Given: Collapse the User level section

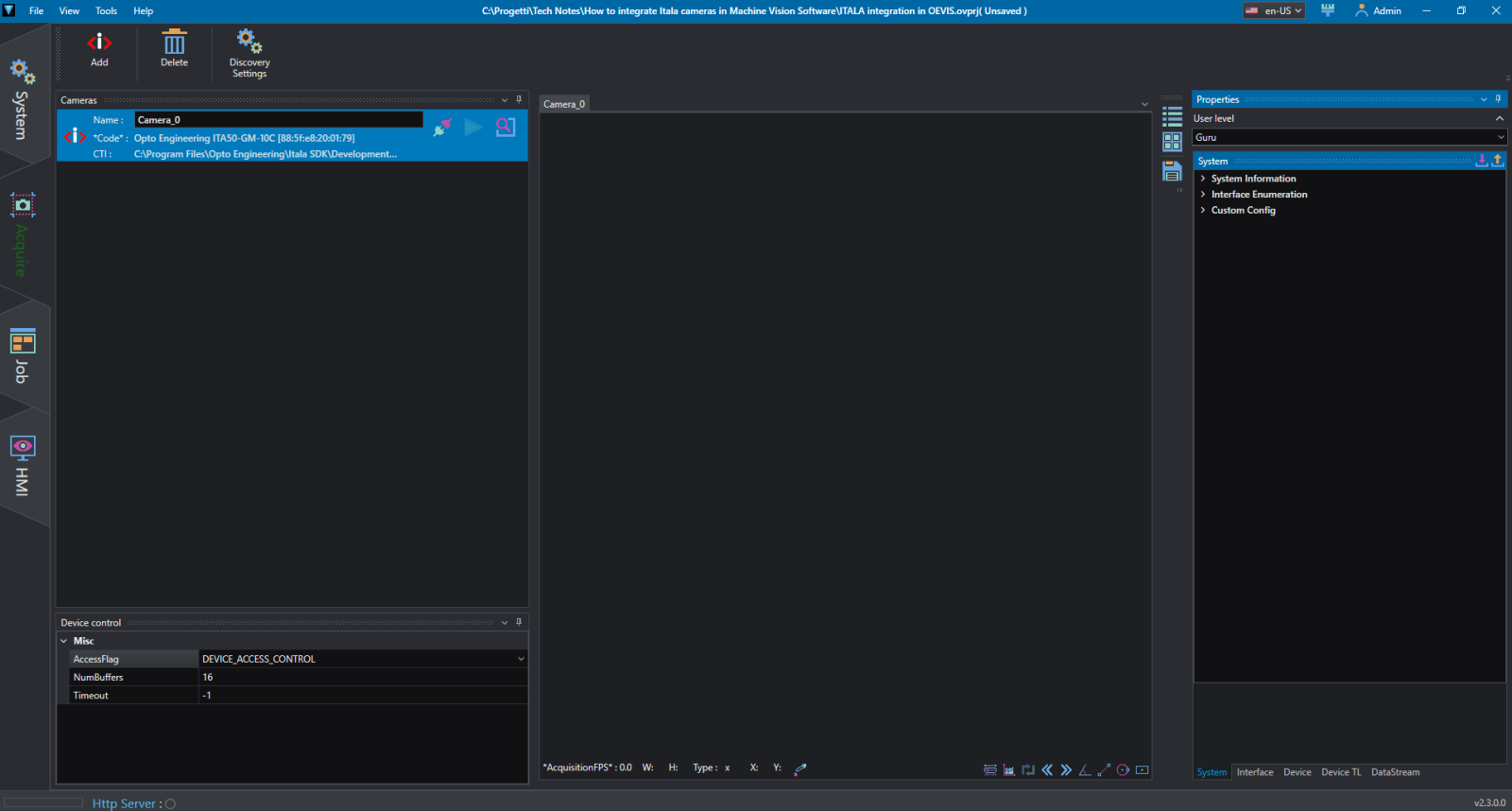Looking at the screenshot, I should [x=1499, y=118].
